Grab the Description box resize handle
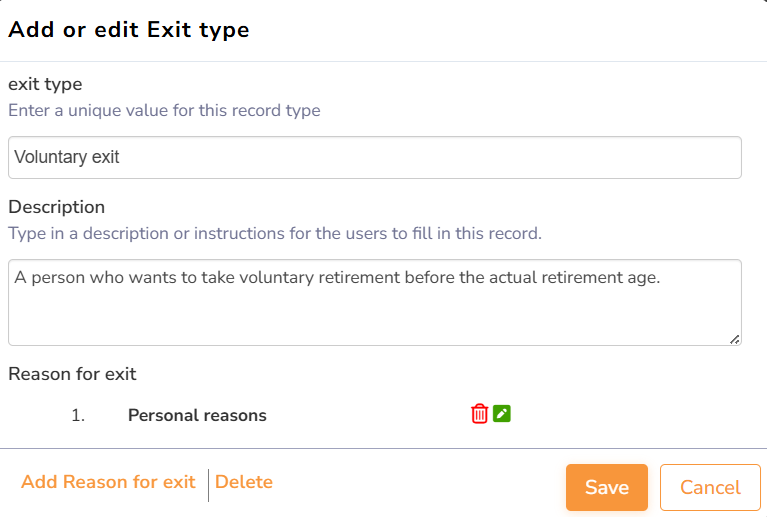The height and width of the screenshot is (517, 767). pos(735,340)
